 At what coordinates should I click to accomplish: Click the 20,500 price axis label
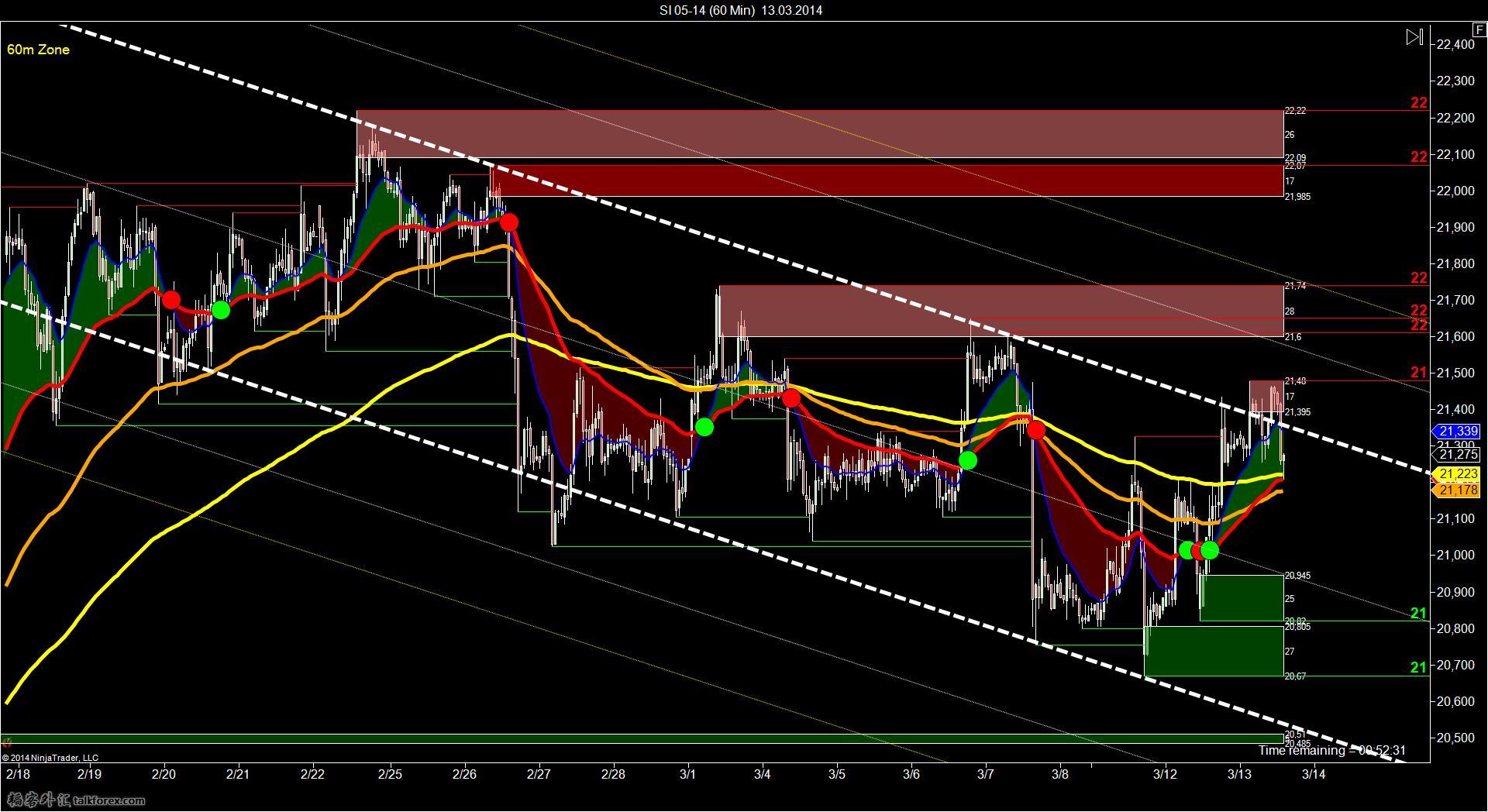(1455, 738)
